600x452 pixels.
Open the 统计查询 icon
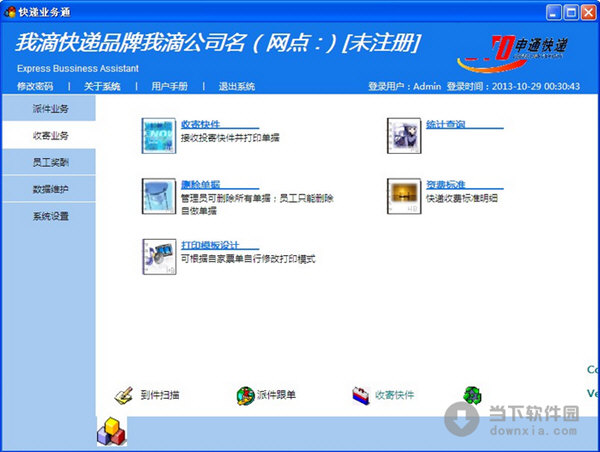coord(404,135)
